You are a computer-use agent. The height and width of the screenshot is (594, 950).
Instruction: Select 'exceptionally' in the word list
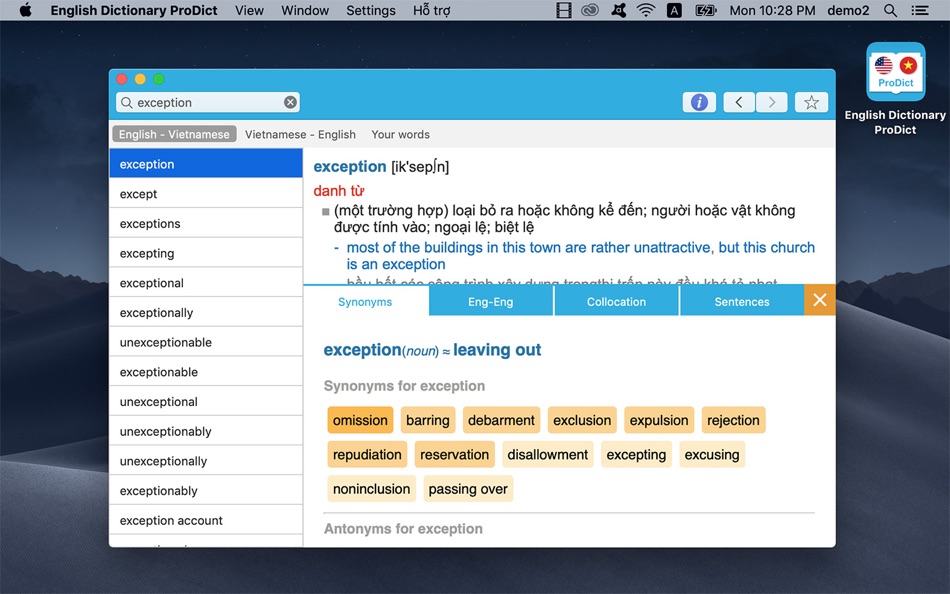(x=206, y=312)
